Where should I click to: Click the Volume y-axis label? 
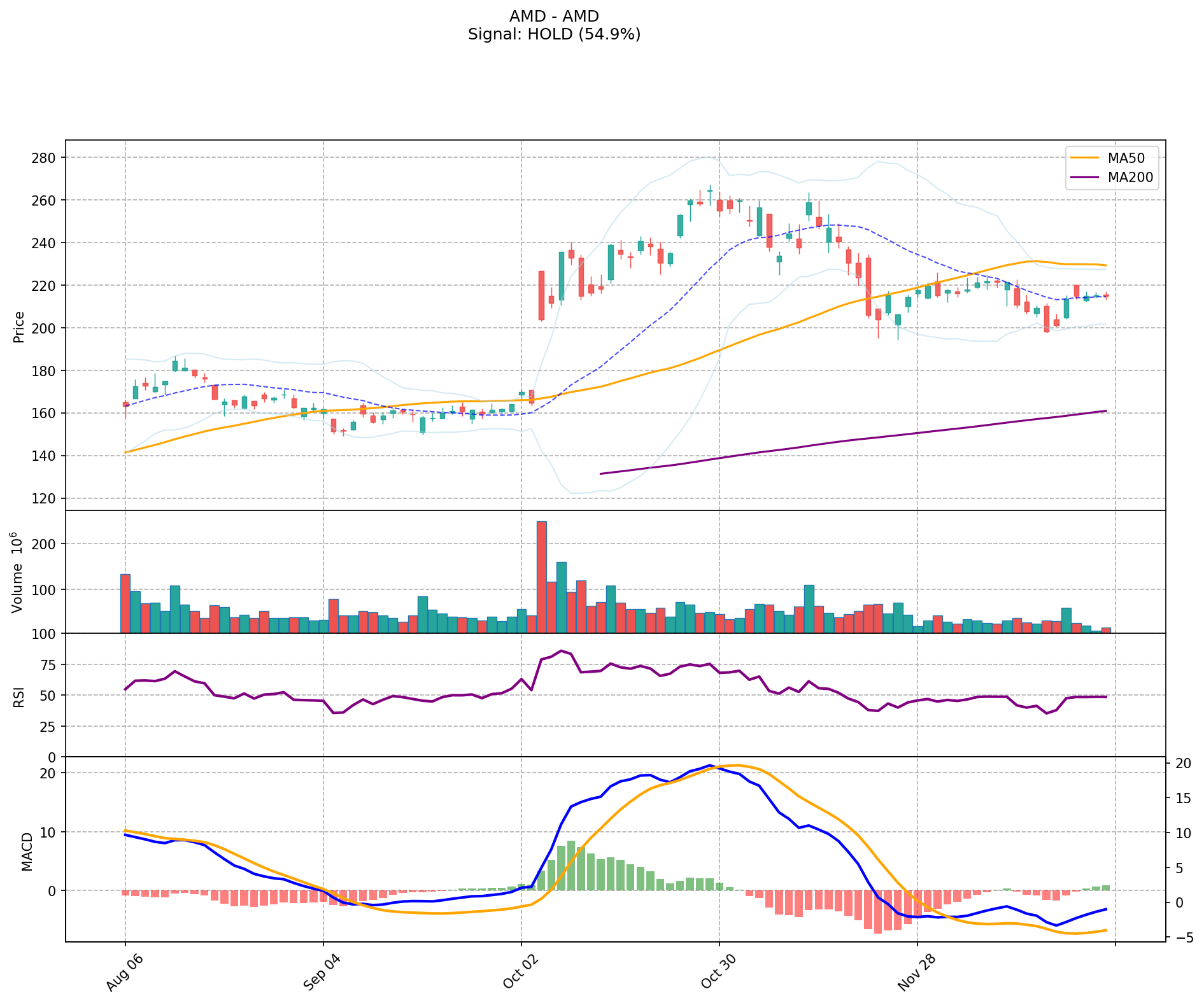19,572
